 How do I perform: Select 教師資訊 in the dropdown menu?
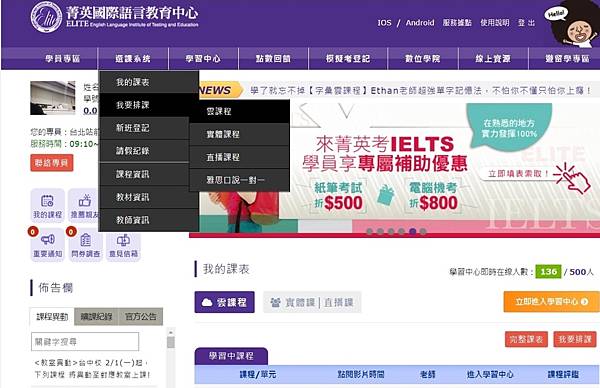(x=149, y=220)
